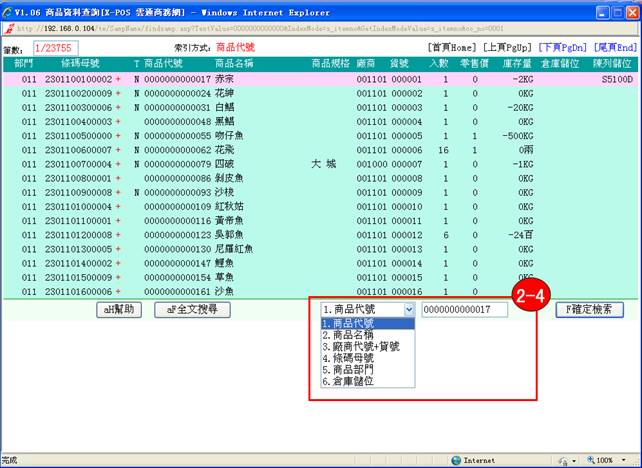Click the F確定檢索 button
Screen dimensions: 642x468
coord(589,310)
